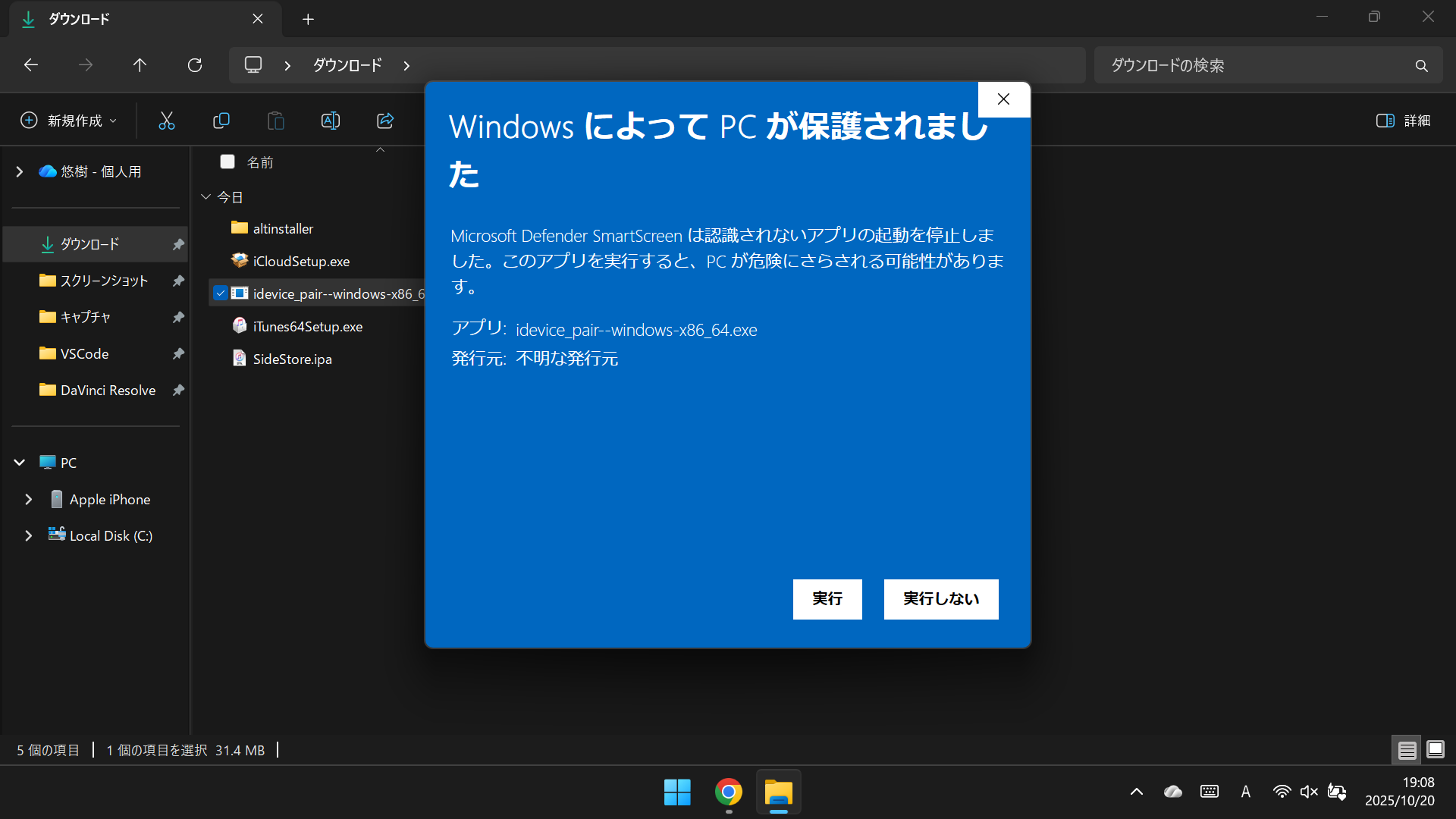
Task: Open the 詳細 pane
Action: (x=1403, y=121)
